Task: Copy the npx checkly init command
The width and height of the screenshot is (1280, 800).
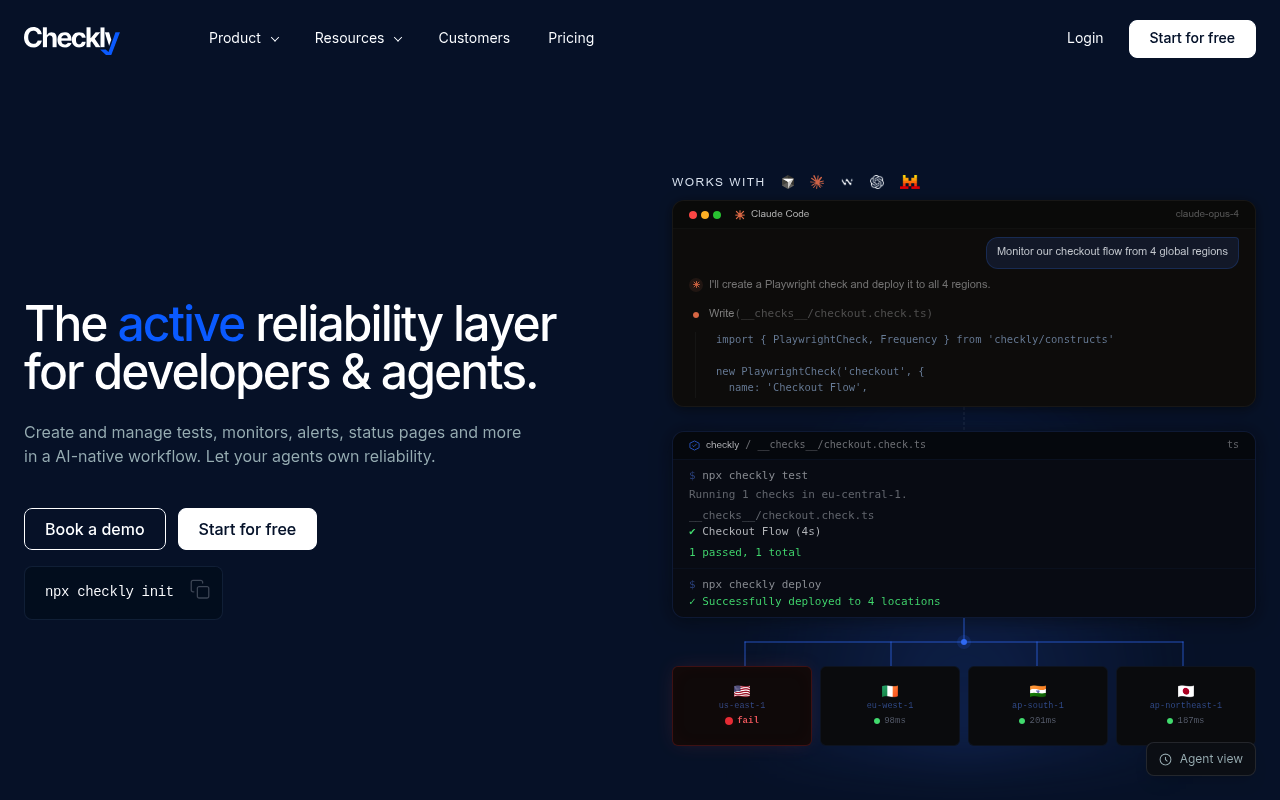Action: [x=200, y=590]
